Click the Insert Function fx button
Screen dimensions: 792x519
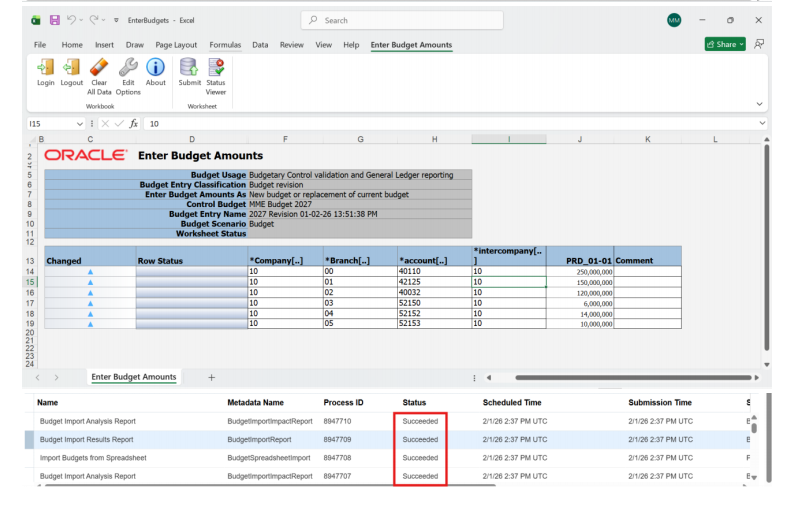[x=133, y=124]
